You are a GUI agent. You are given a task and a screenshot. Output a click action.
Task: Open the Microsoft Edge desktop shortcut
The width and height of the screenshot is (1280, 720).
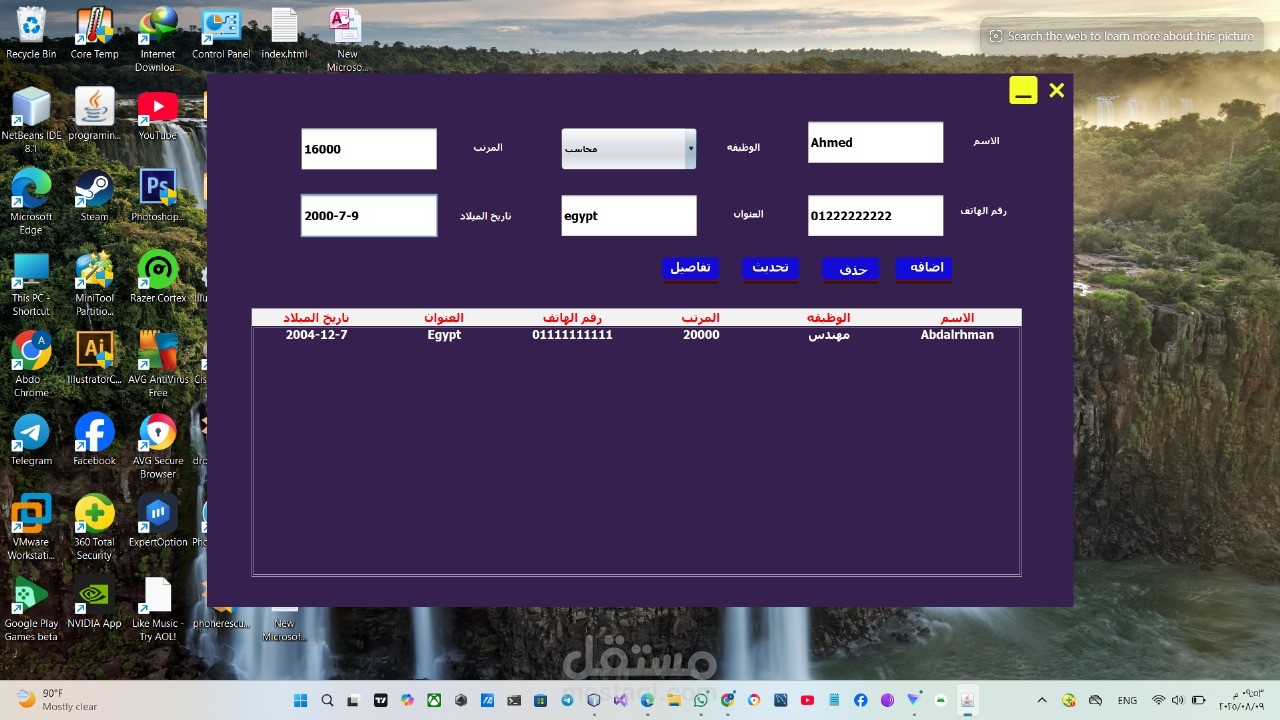(31, 202)
